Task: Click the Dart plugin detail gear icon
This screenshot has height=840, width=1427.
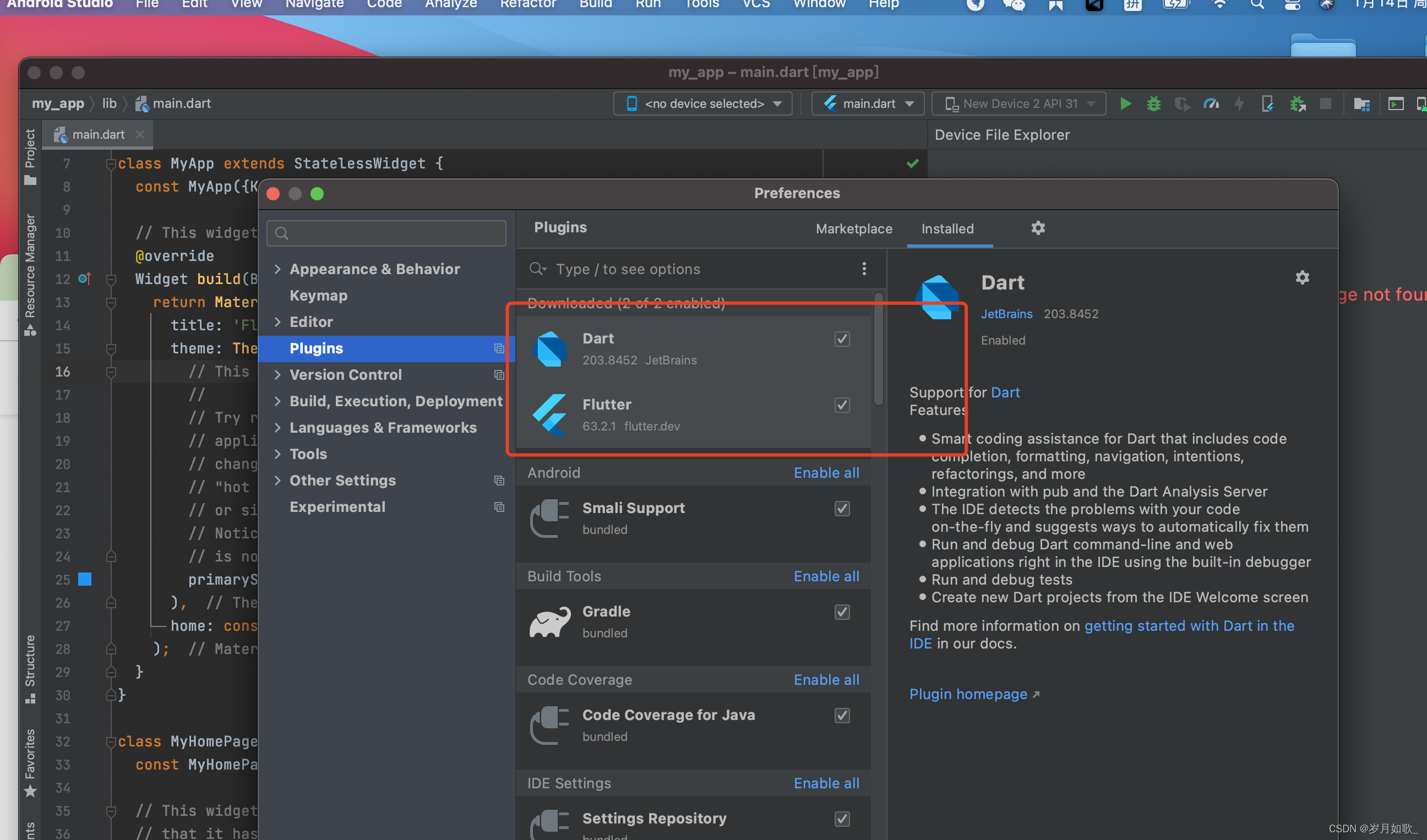Action: point(1302,277)
